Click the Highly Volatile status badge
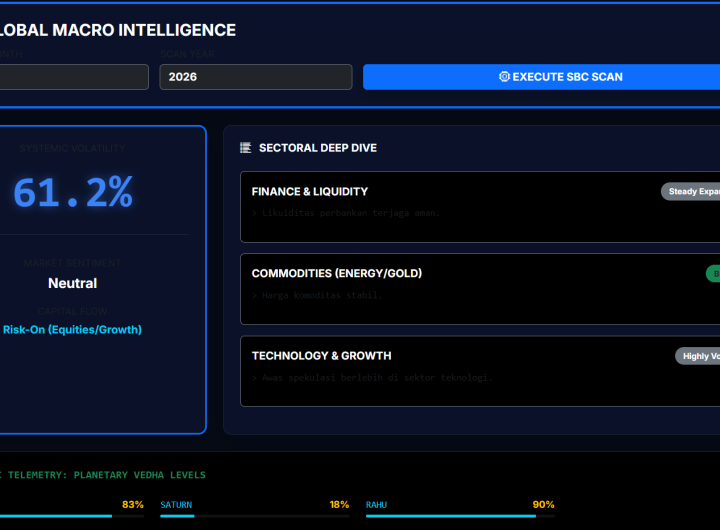The image size is (720, 530). [698, 355]
